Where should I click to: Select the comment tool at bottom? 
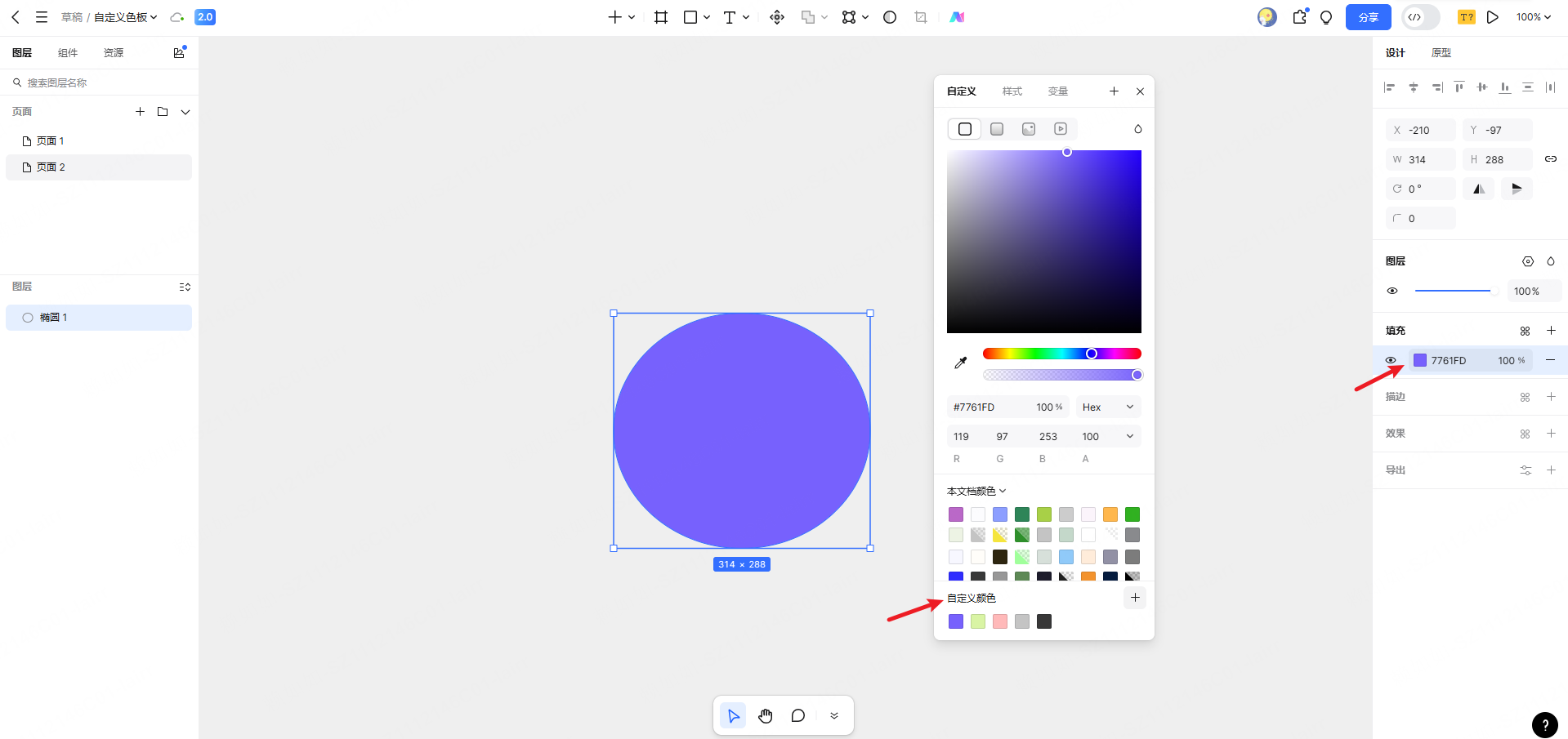(798, 716)
